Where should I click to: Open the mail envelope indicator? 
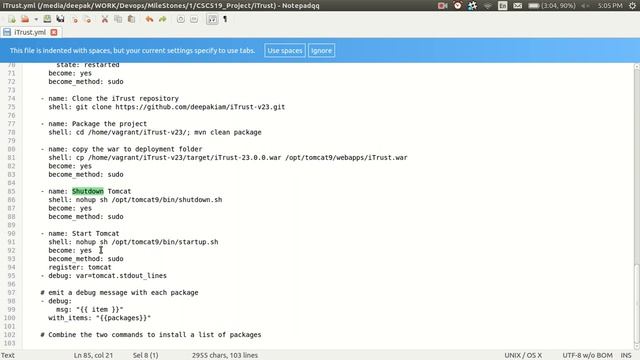coord(518,6)
